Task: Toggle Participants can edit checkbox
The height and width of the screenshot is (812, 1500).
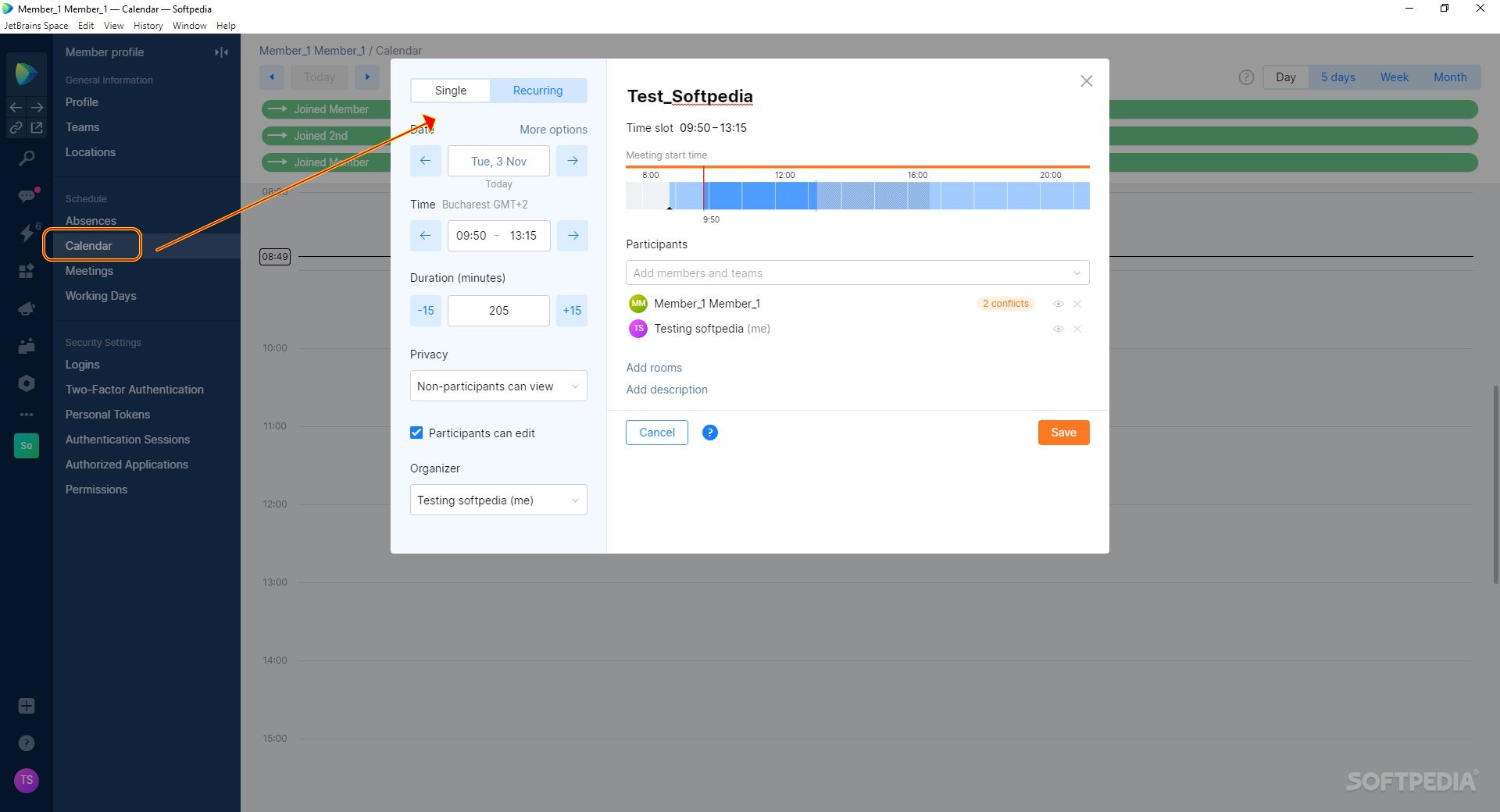Action: [x=416, y=433]
